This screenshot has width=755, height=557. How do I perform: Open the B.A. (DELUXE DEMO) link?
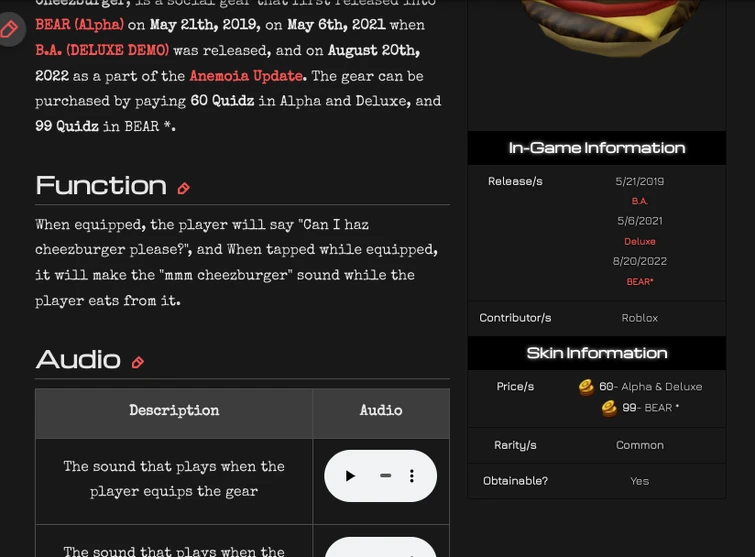pyautogui.click(x=102, y=50)
